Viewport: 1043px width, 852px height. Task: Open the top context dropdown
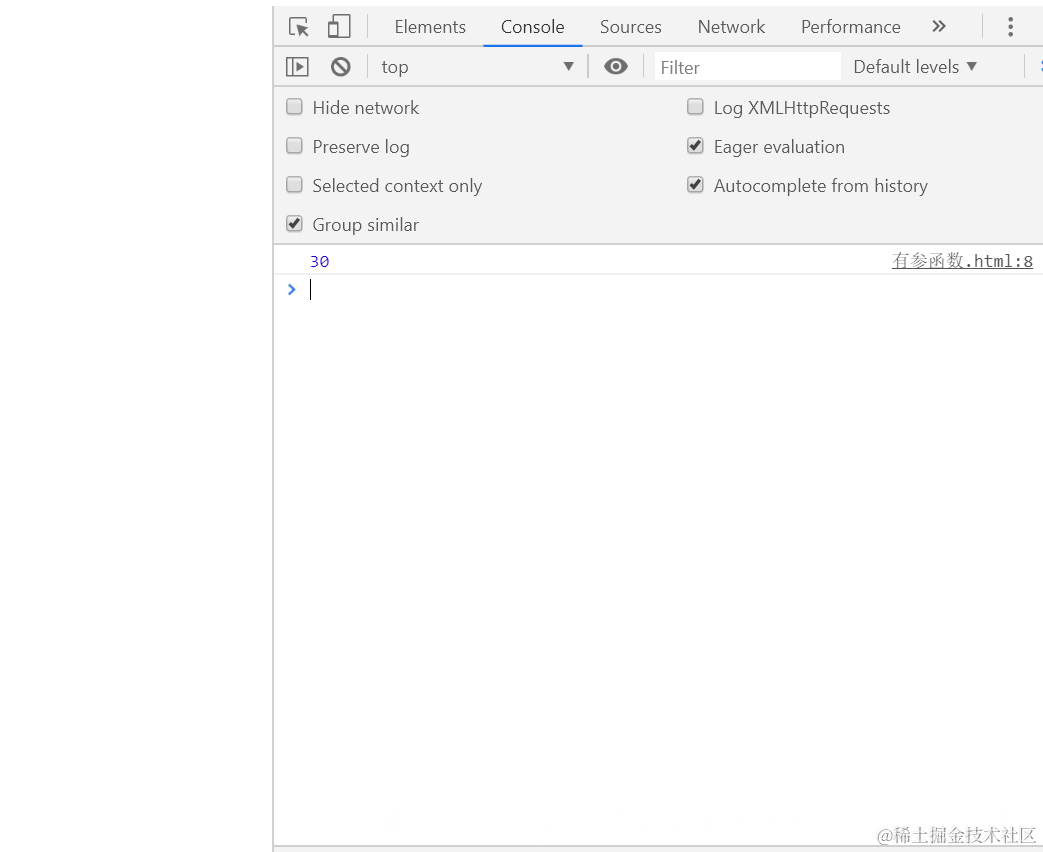click(478, 67)
